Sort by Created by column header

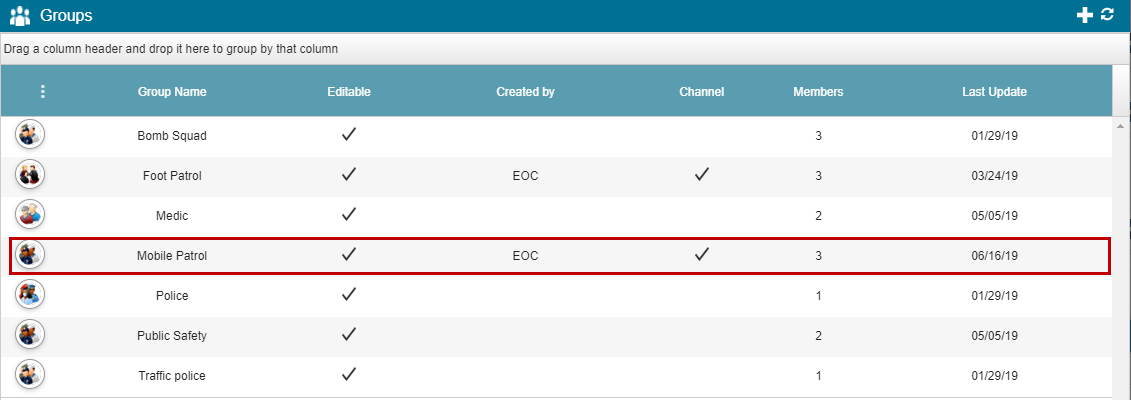[x=525, y=92]
